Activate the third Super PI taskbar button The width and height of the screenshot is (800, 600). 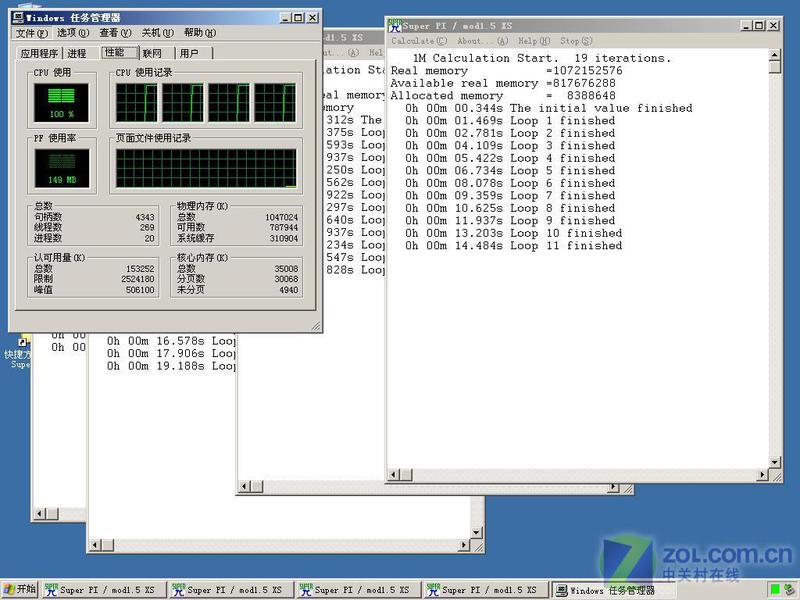pyautogui.click(x=358, y=590)
